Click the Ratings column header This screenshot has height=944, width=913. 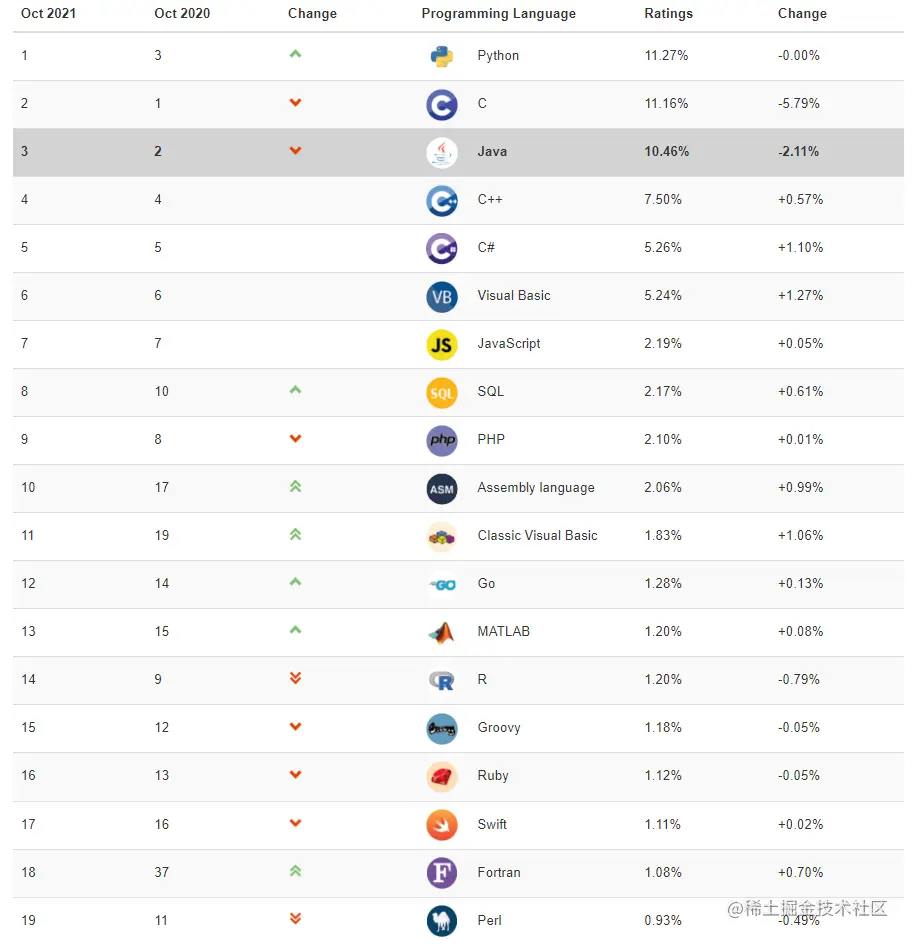(668, 13)
